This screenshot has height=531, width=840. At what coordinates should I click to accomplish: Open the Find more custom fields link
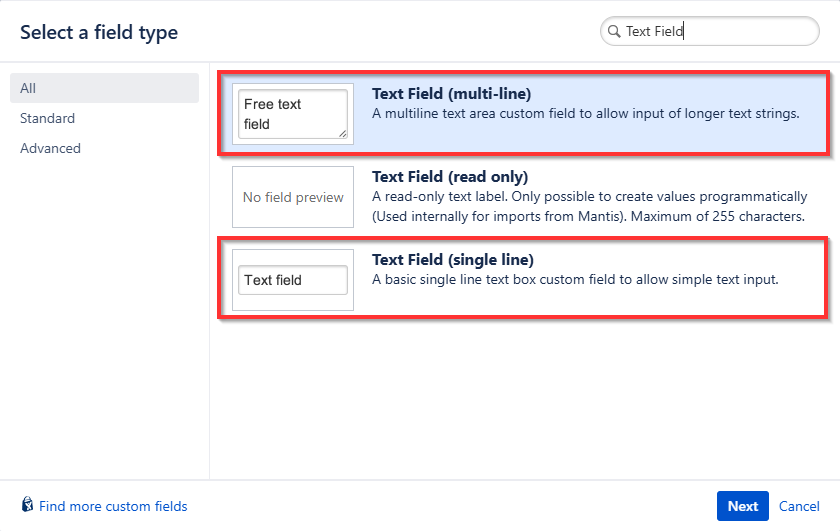[x=113, y=506]
